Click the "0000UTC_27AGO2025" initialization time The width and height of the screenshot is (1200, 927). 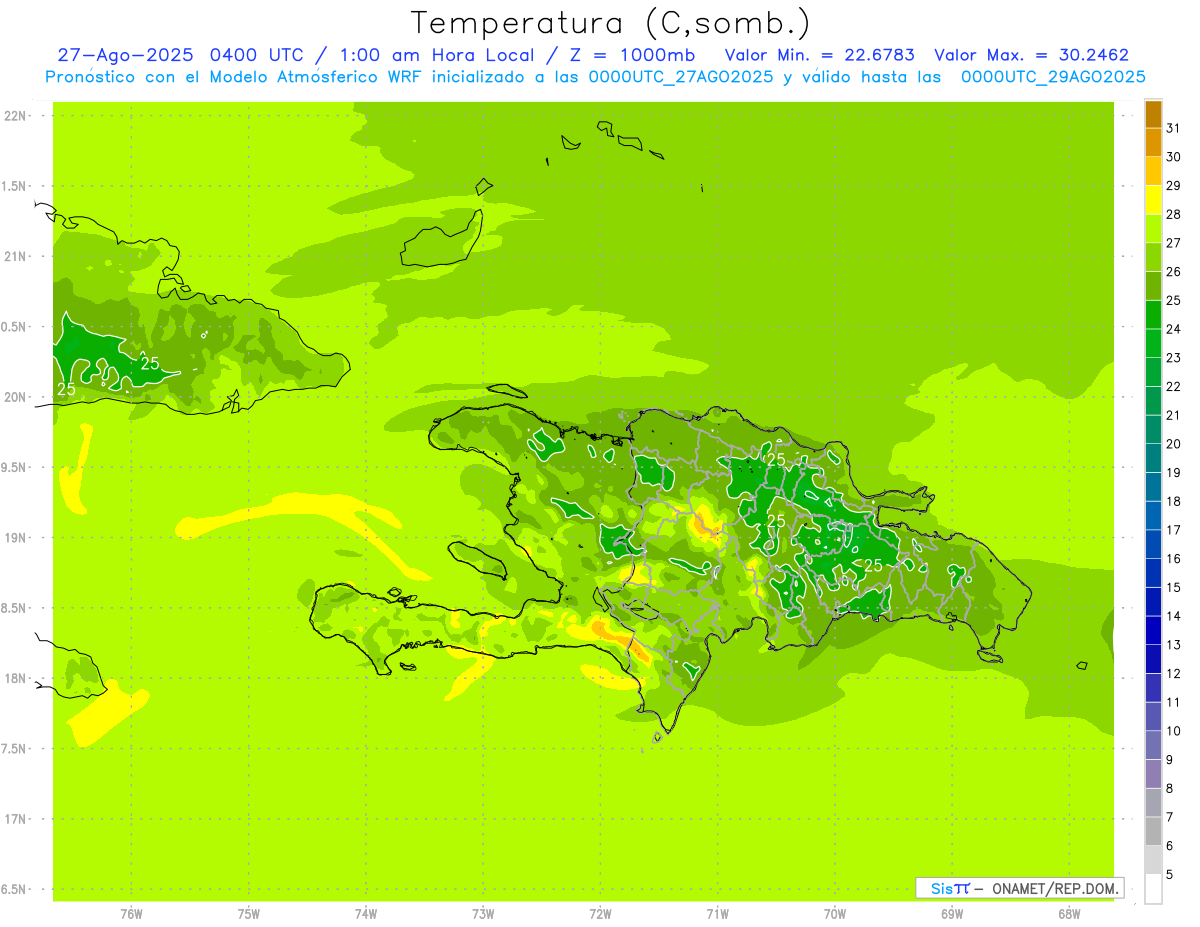(x=679, y=77)
